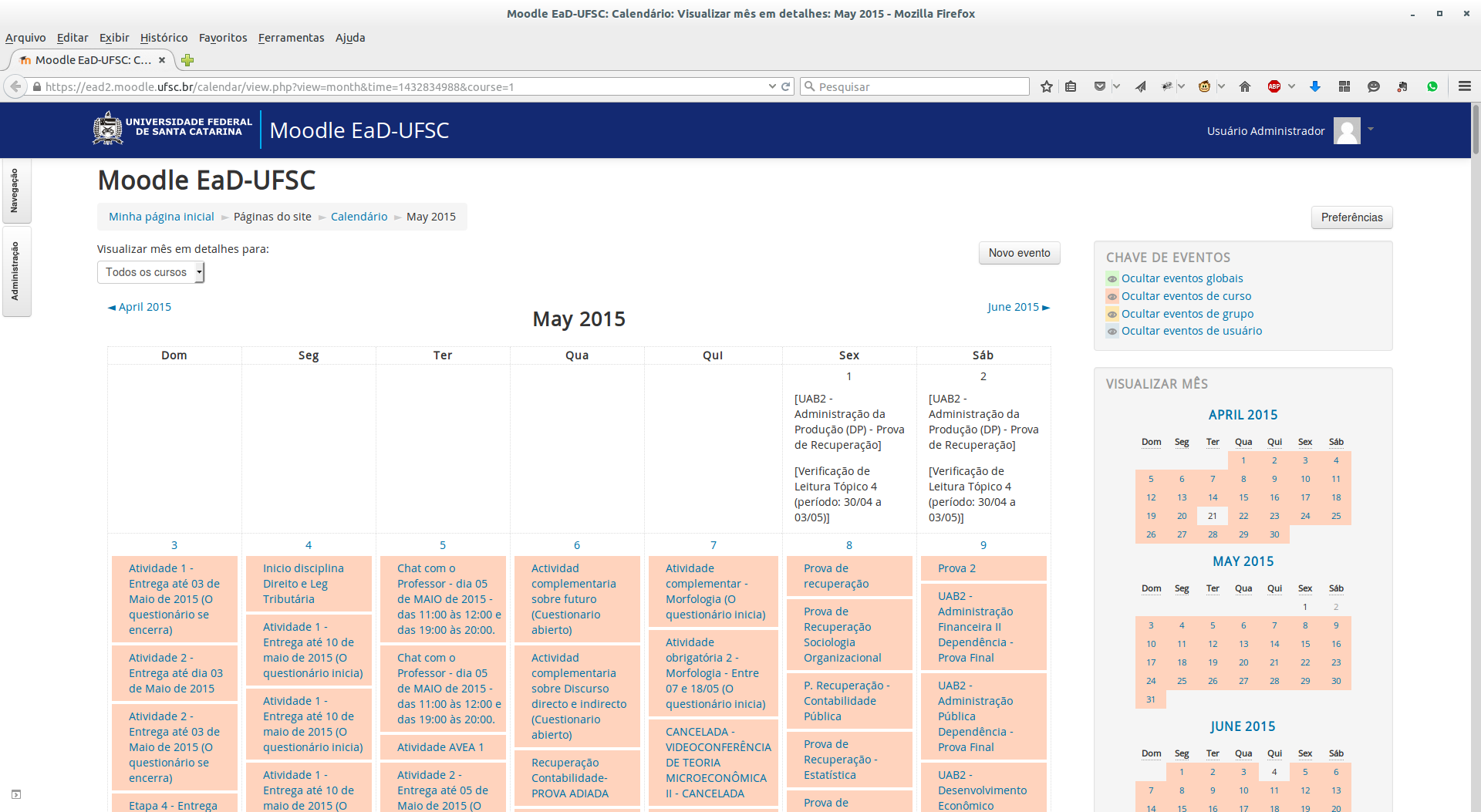
Task: Click the bookmark star icon
Action: coord(1046,86)
